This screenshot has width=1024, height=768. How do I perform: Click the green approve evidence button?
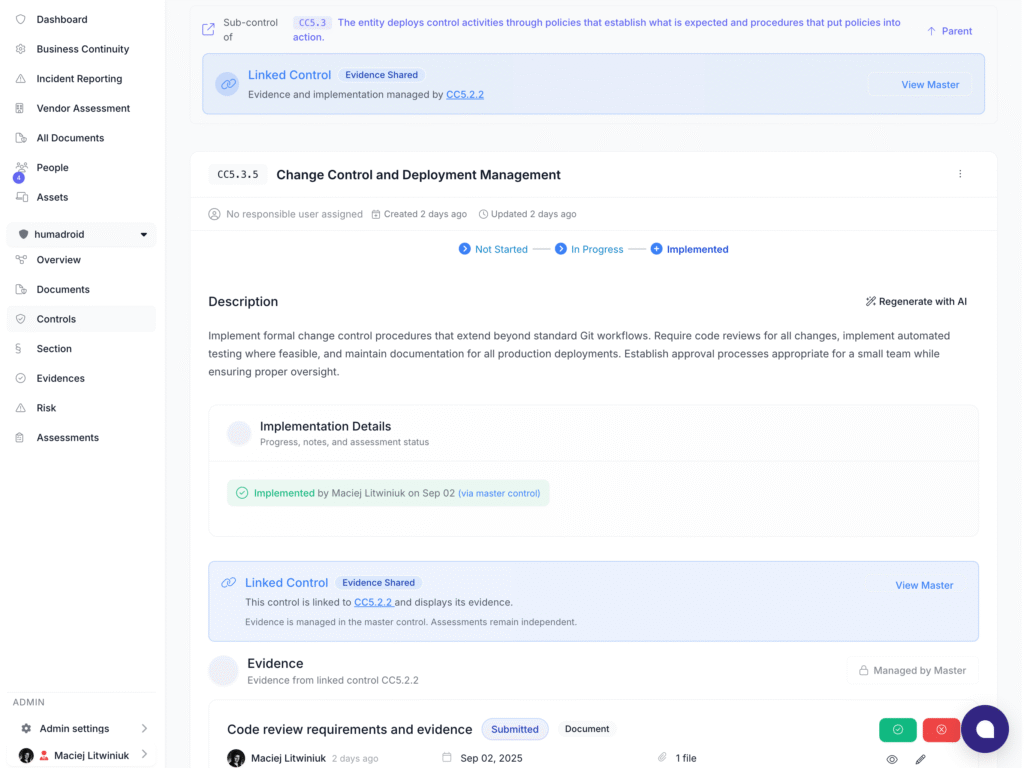tap(897, 730)
